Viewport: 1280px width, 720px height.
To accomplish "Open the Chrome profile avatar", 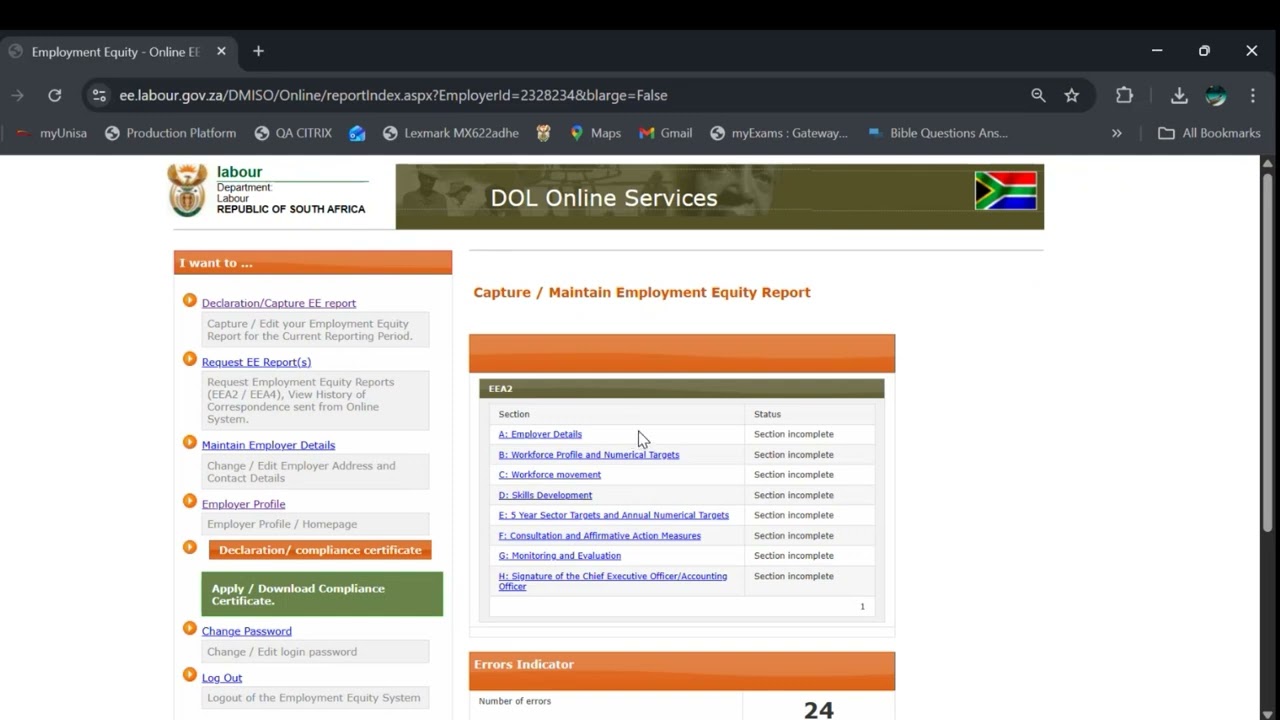I will pos(1216,95).
